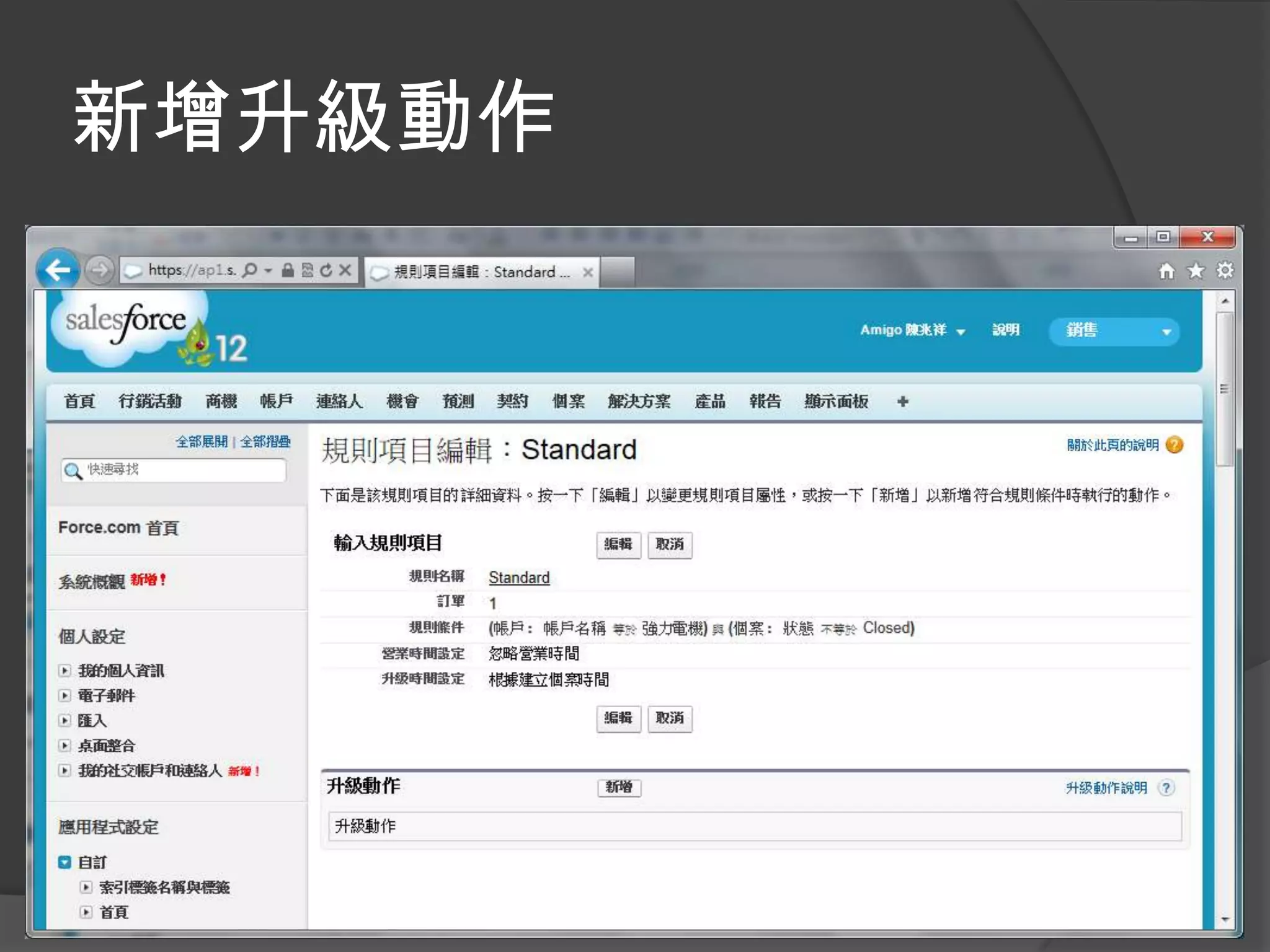Screen dimensions: 1270x952
Task: Switch to the 機會 tab
Action: [x=402, y=402]
